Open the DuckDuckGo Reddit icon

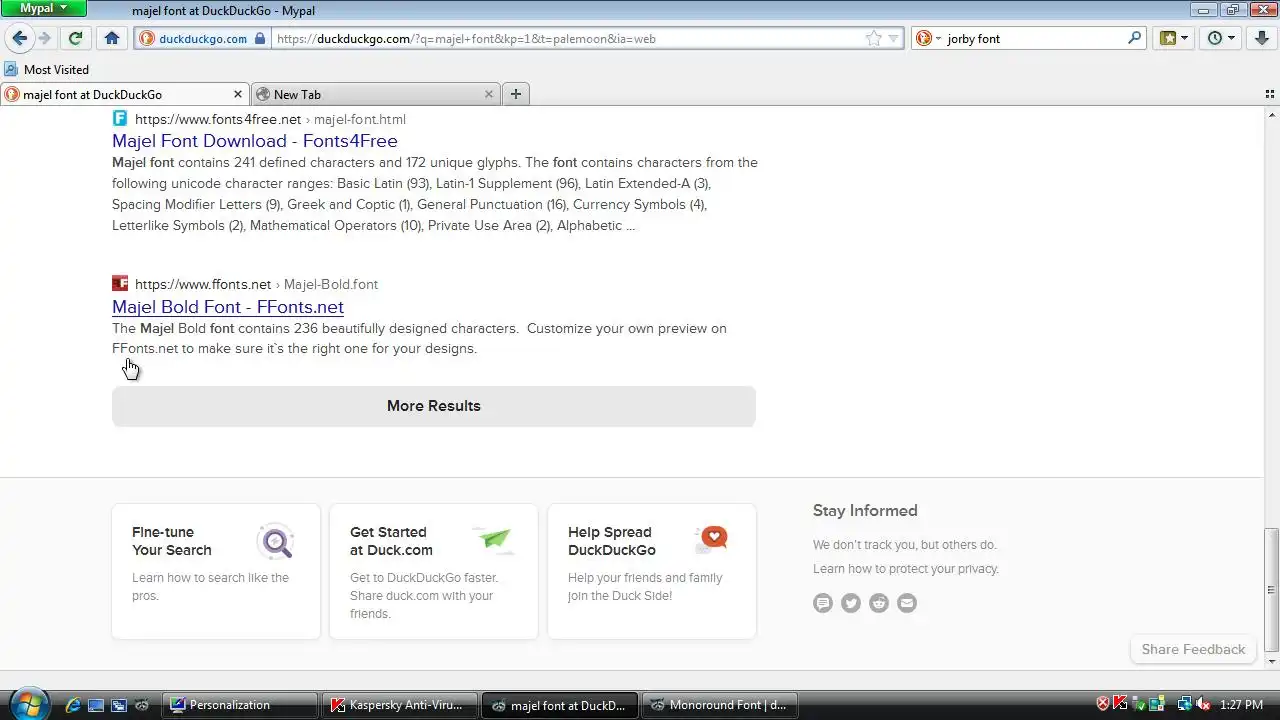(879, 603)
